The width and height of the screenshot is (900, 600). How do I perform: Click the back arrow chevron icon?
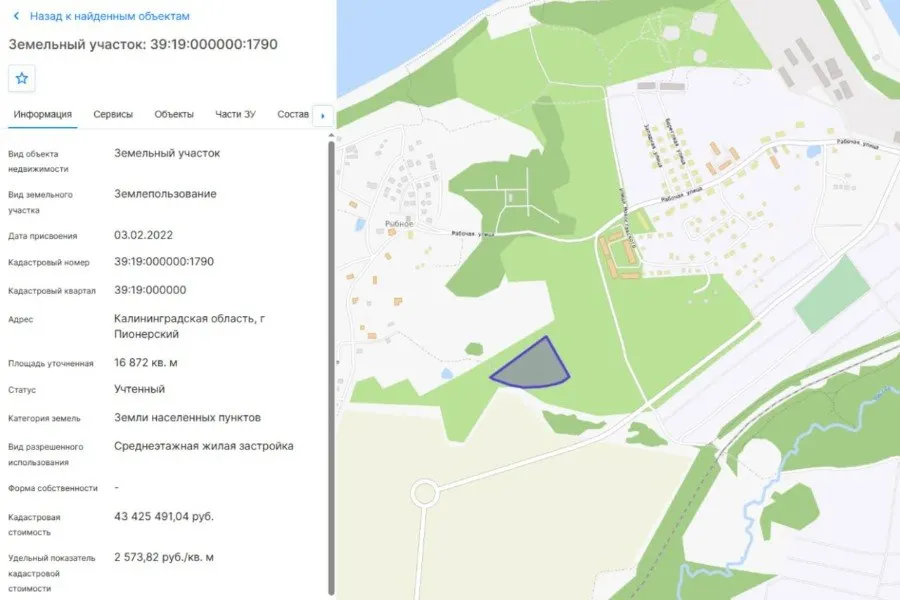click(17, 16)
